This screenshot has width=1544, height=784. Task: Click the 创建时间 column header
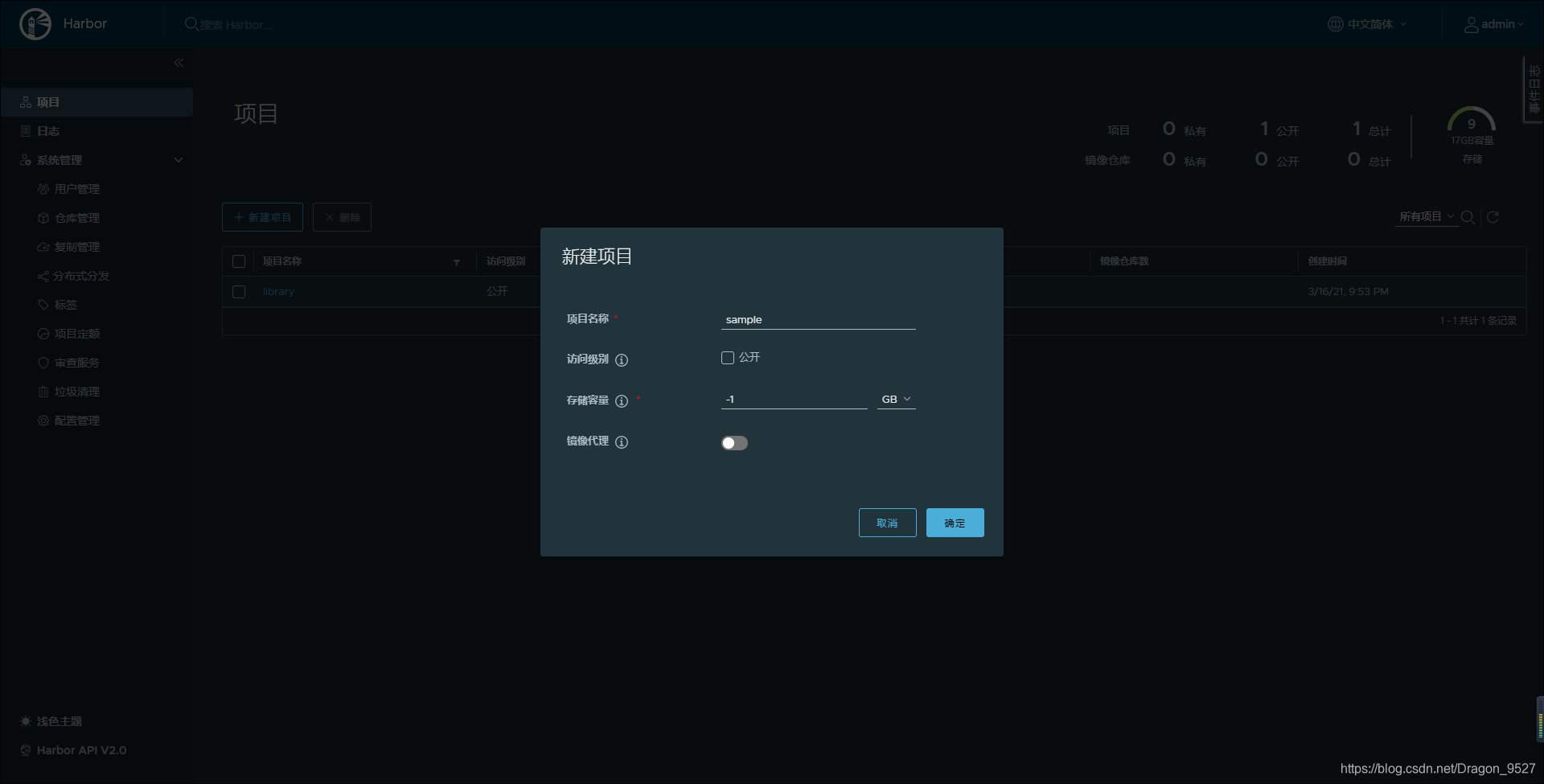coord(1327,261)
